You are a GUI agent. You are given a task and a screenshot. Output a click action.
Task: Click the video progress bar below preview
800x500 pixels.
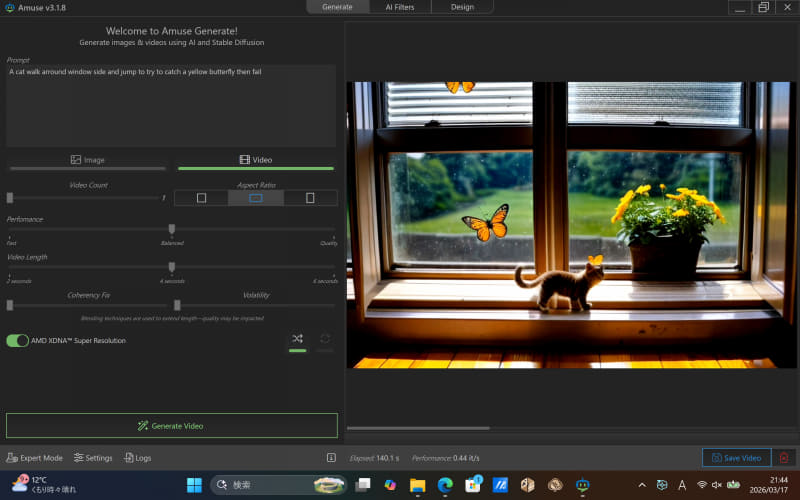pos(571,428)
